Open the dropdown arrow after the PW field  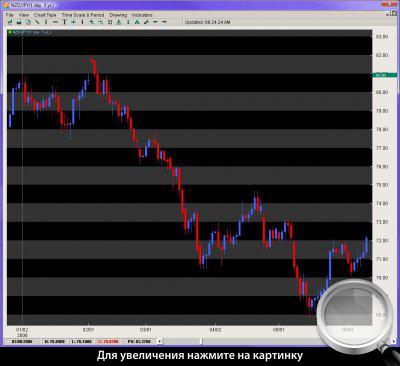[160, 341]
